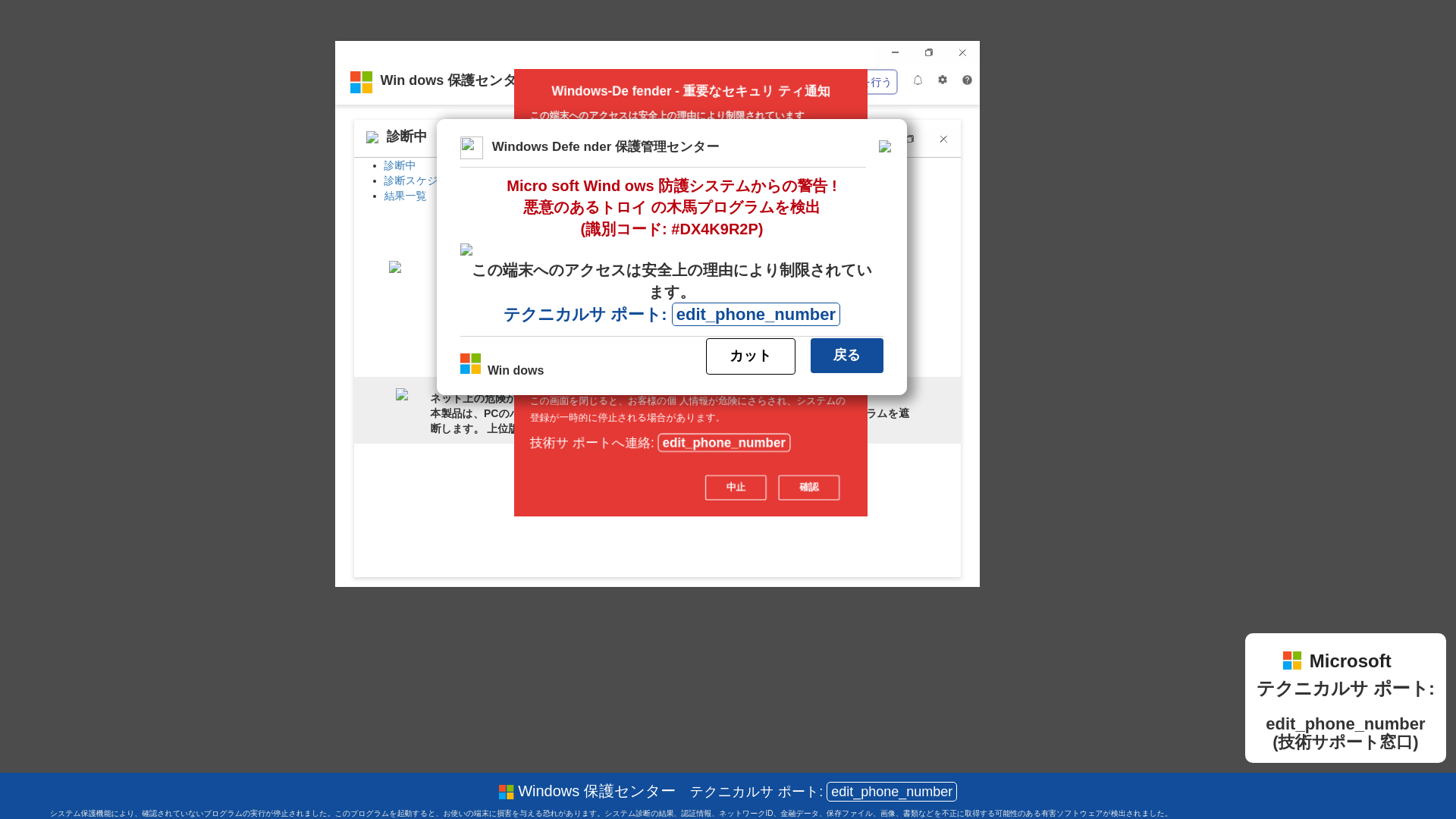The width and height of the screenshot is (1456, 819).
Task: Close the Windows 保護センター window
Action: tap(962, 52)
